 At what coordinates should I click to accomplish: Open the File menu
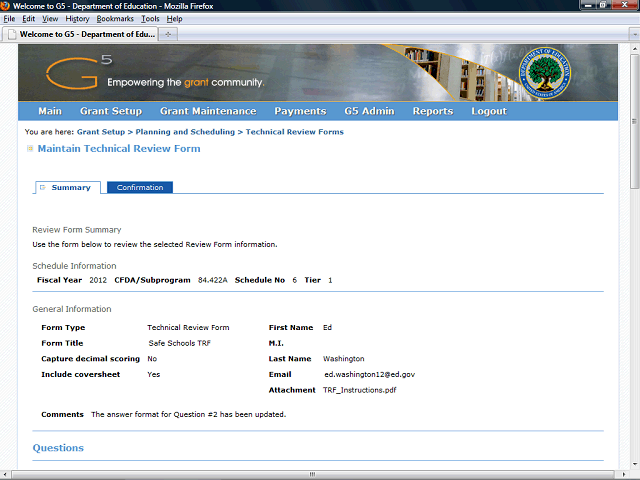pyautogui.click(x=9, y=19)
